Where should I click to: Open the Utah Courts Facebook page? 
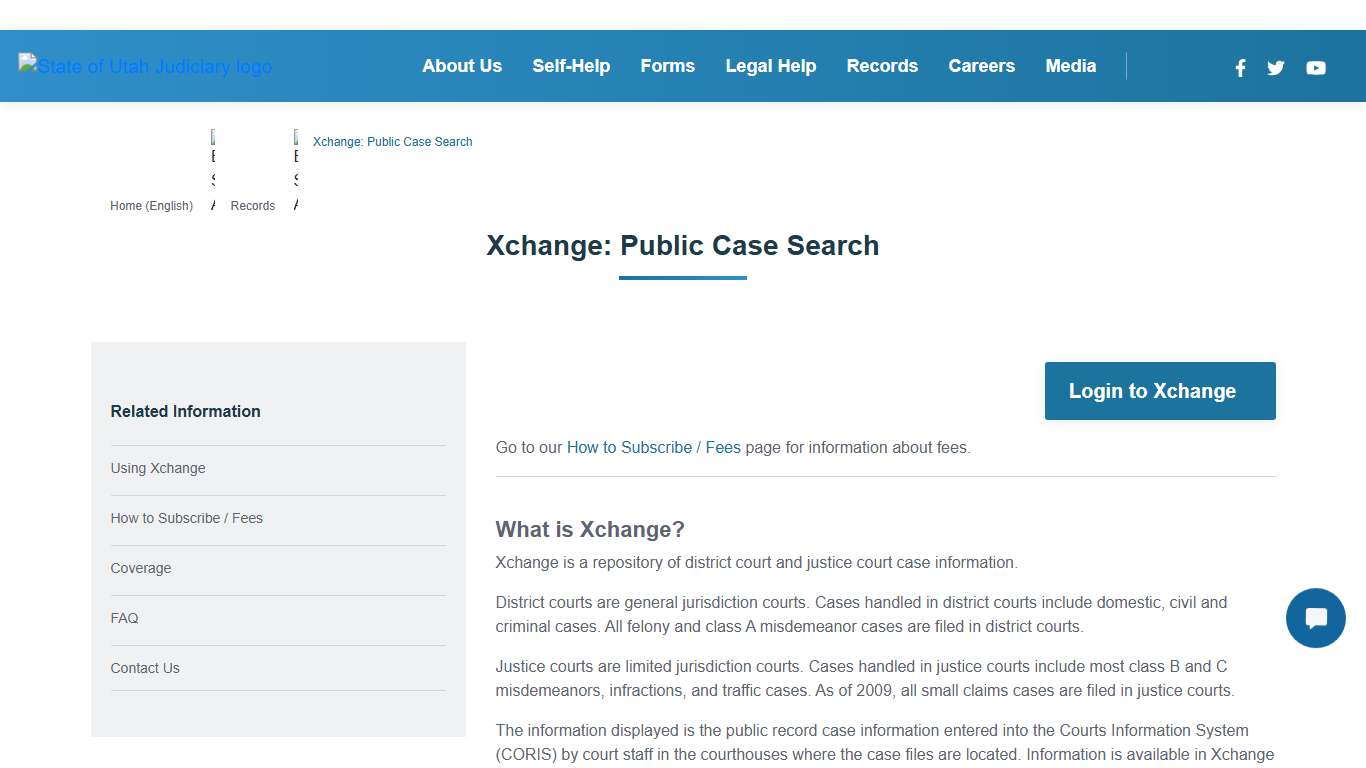pyautogui.click(x=1240, y=68)
